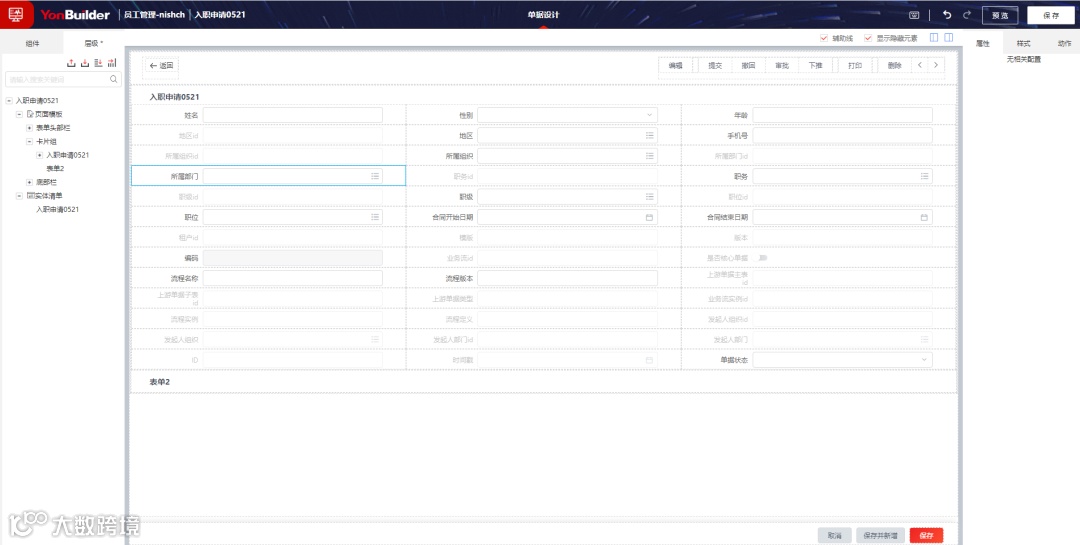Open calendar icon in 时间戳 field
Screen dimensions: 1080x545
pyautogui.click(x=650, y=360)
